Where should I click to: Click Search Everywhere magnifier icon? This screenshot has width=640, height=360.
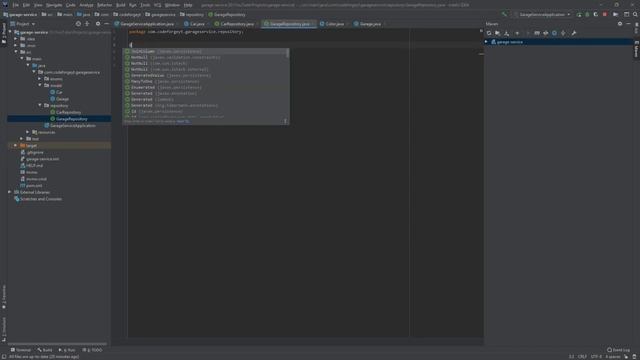pyautogui.click(x=635, y=14)
